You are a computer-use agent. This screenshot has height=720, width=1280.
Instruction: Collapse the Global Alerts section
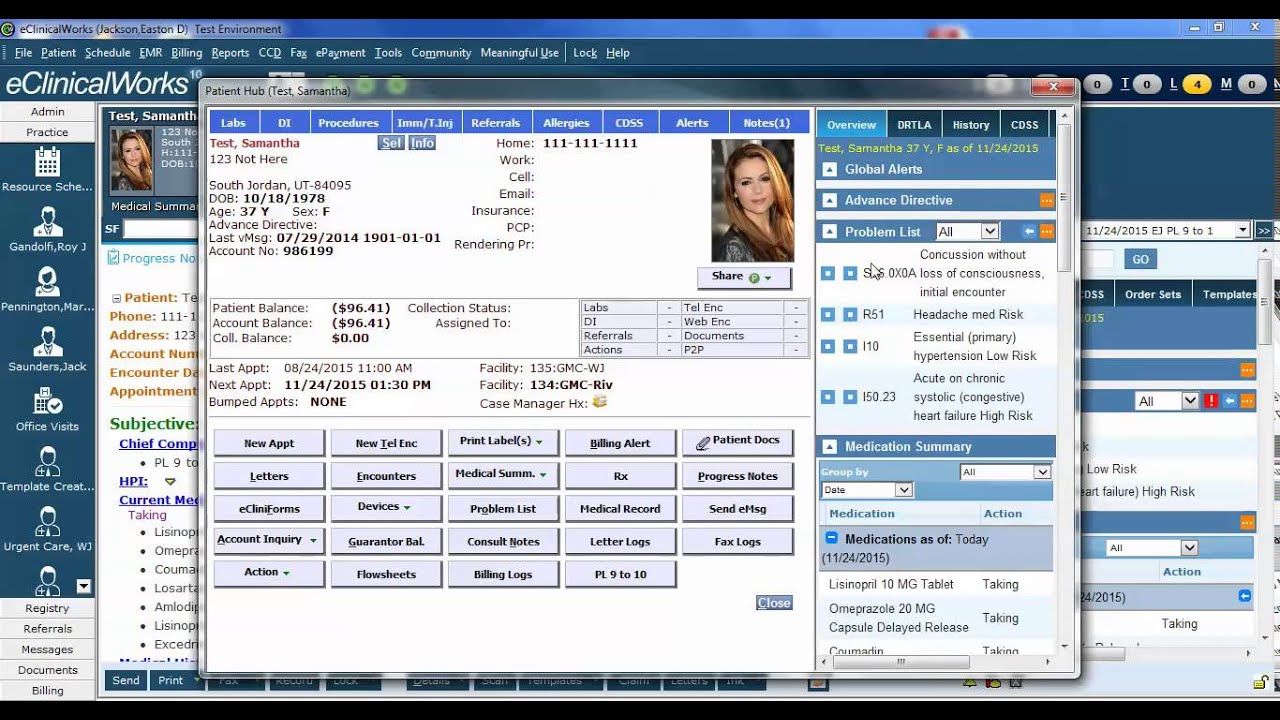(830, 169)
